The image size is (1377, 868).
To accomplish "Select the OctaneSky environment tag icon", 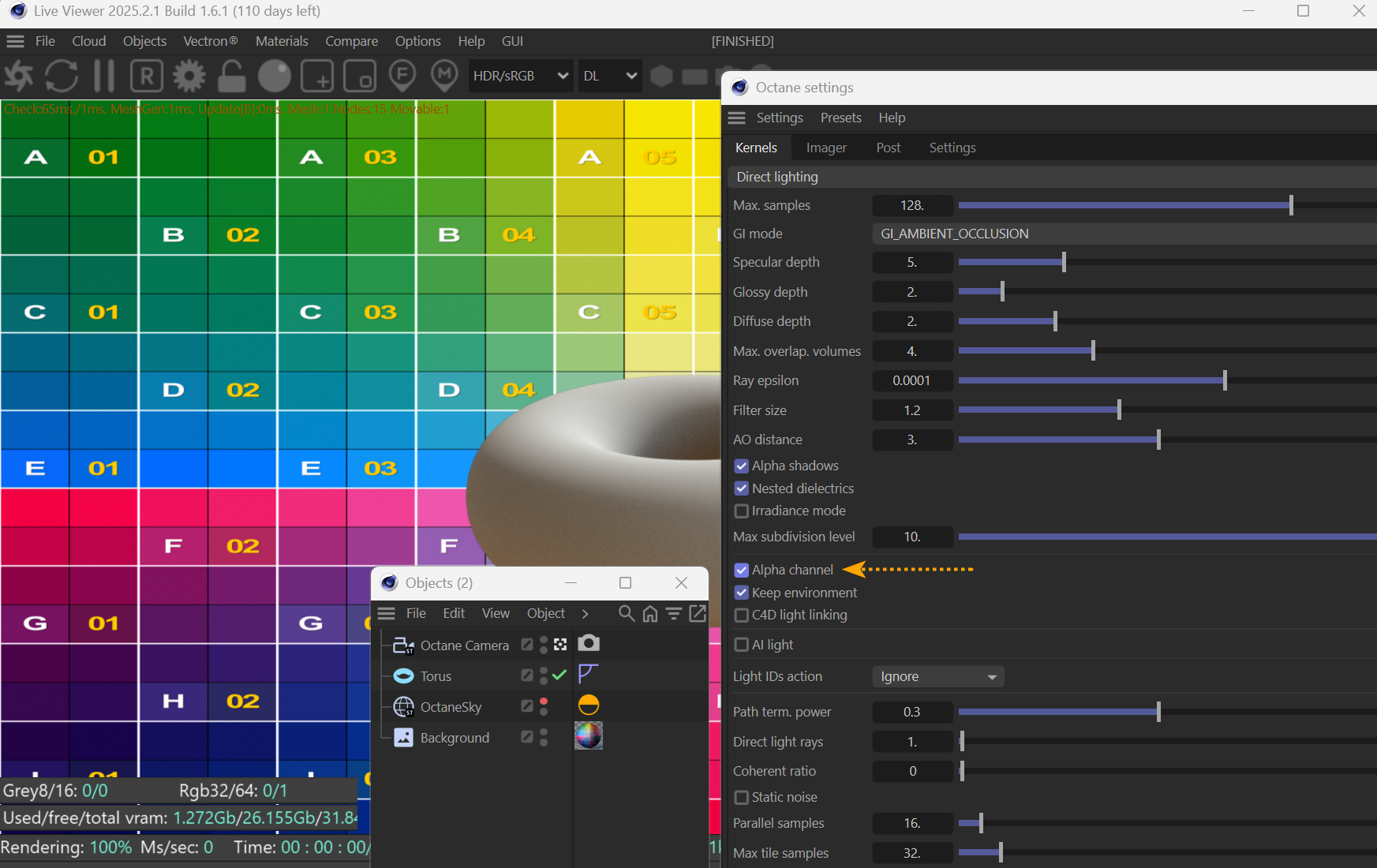I will (589, 705).
